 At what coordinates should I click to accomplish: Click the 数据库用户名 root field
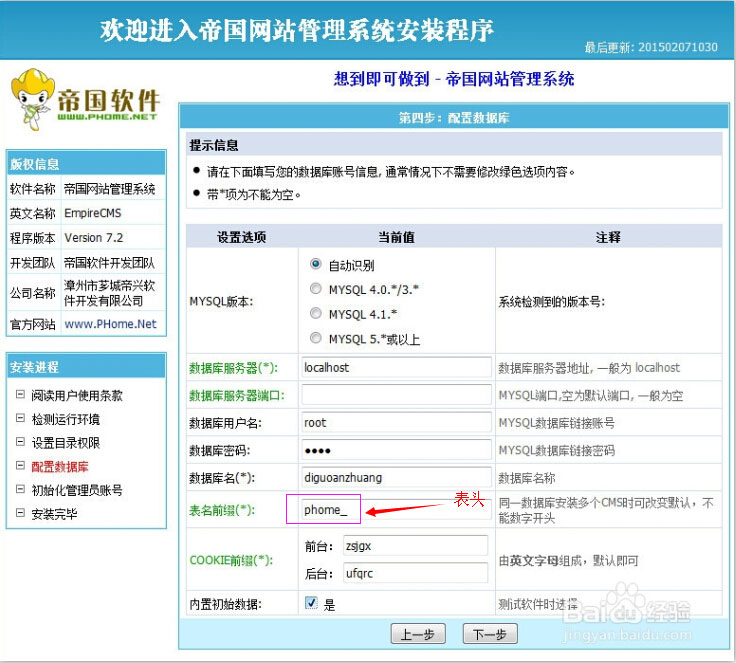[x=396, y=423]
